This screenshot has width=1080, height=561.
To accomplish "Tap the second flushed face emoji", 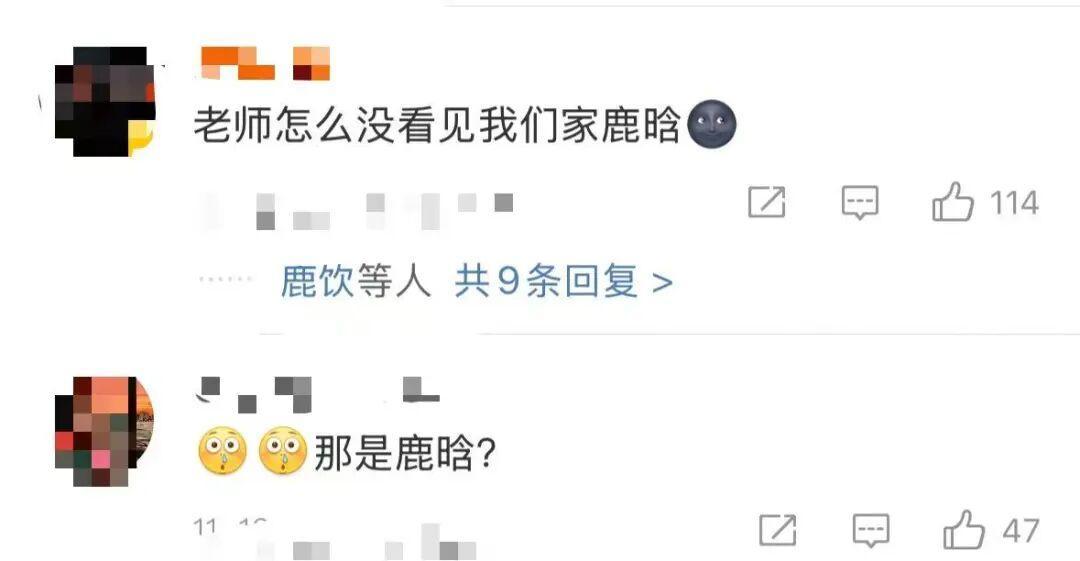I will 282,451.
